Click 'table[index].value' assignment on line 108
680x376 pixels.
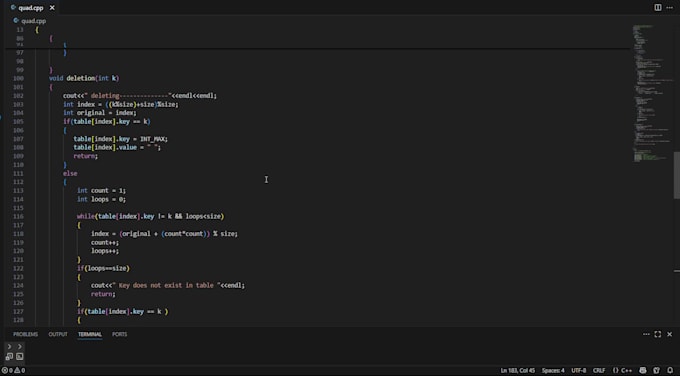click(x=117, y=147)
